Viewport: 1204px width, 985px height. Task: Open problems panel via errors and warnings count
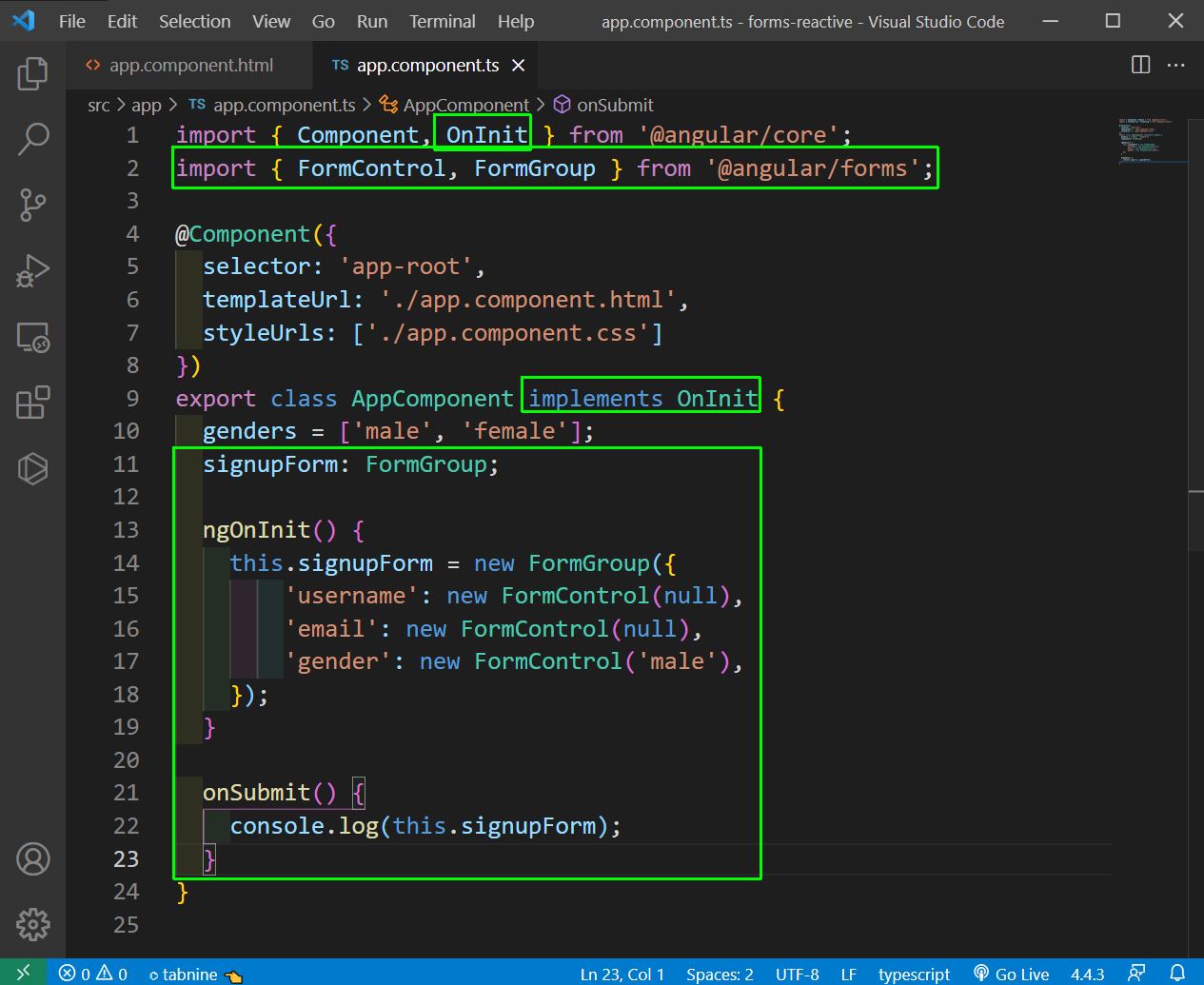pyautogui.click(x=93, y=974)
